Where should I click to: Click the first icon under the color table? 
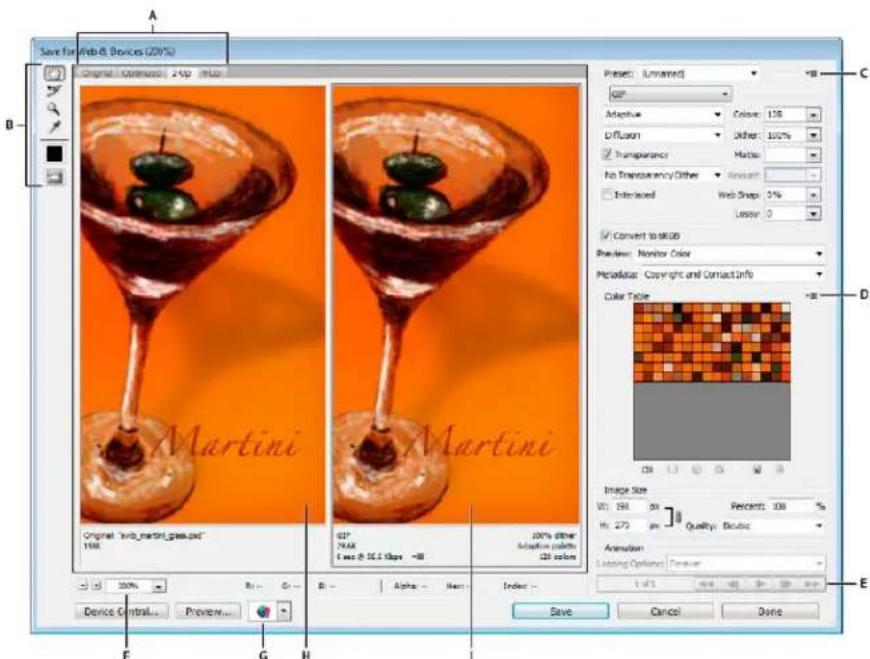click(x=648, y=469)
